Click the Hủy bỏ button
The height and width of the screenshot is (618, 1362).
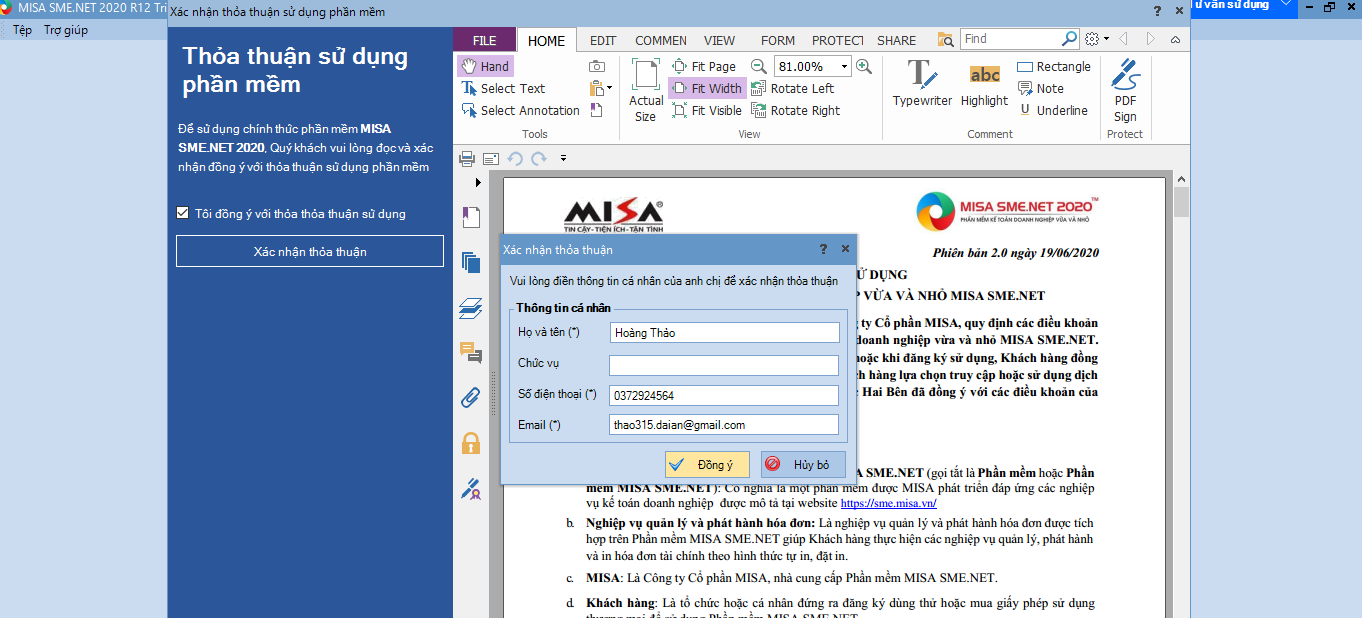point(803,464)
